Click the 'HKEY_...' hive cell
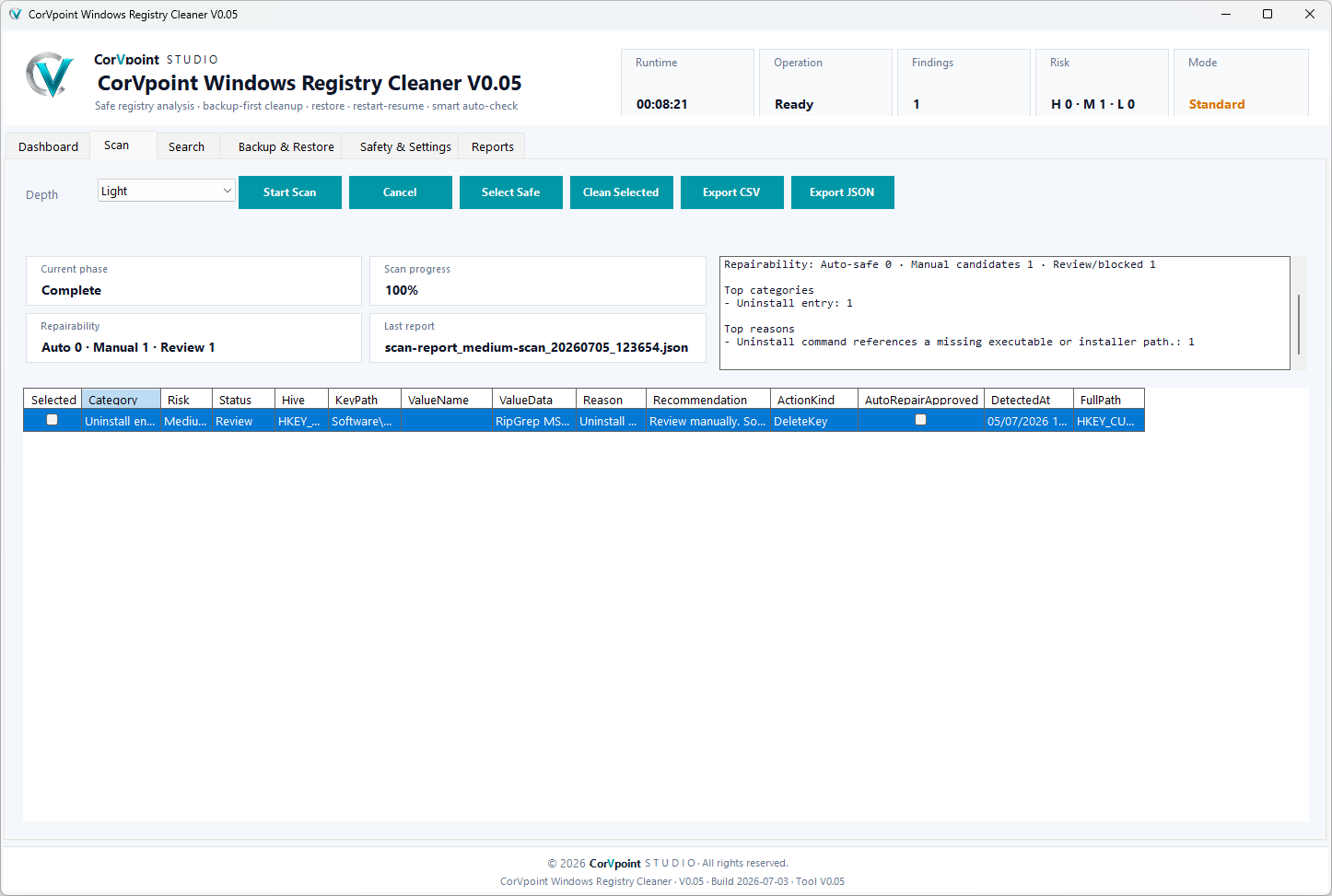The image size is (1332, 896). 301,421
